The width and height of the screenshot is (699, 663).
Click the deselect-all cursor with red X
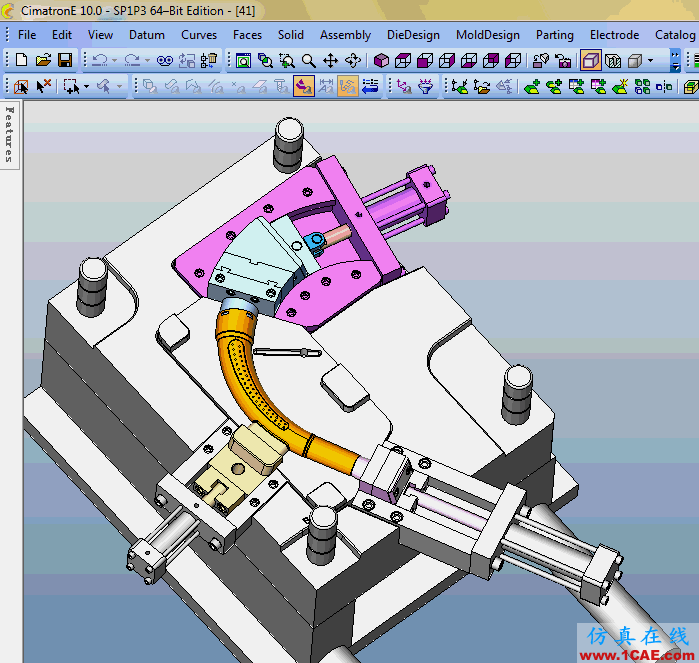pyautogui.click(x=43, y=86)
